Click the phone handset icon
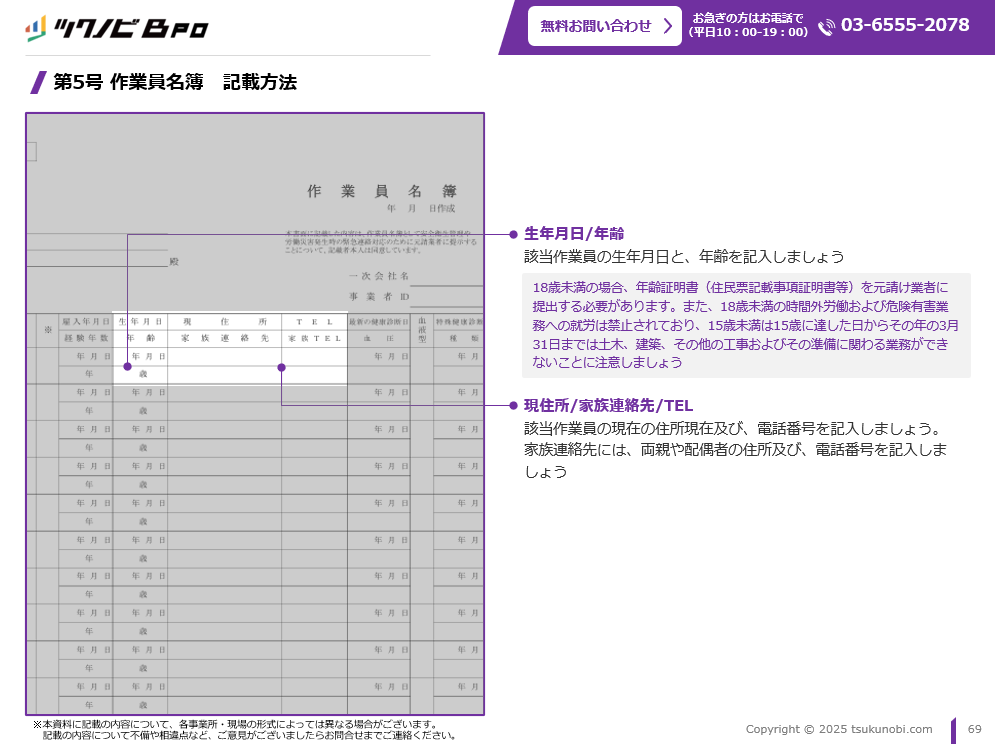The width and height of the screenshot is (995, 744). tap(826, 27)
